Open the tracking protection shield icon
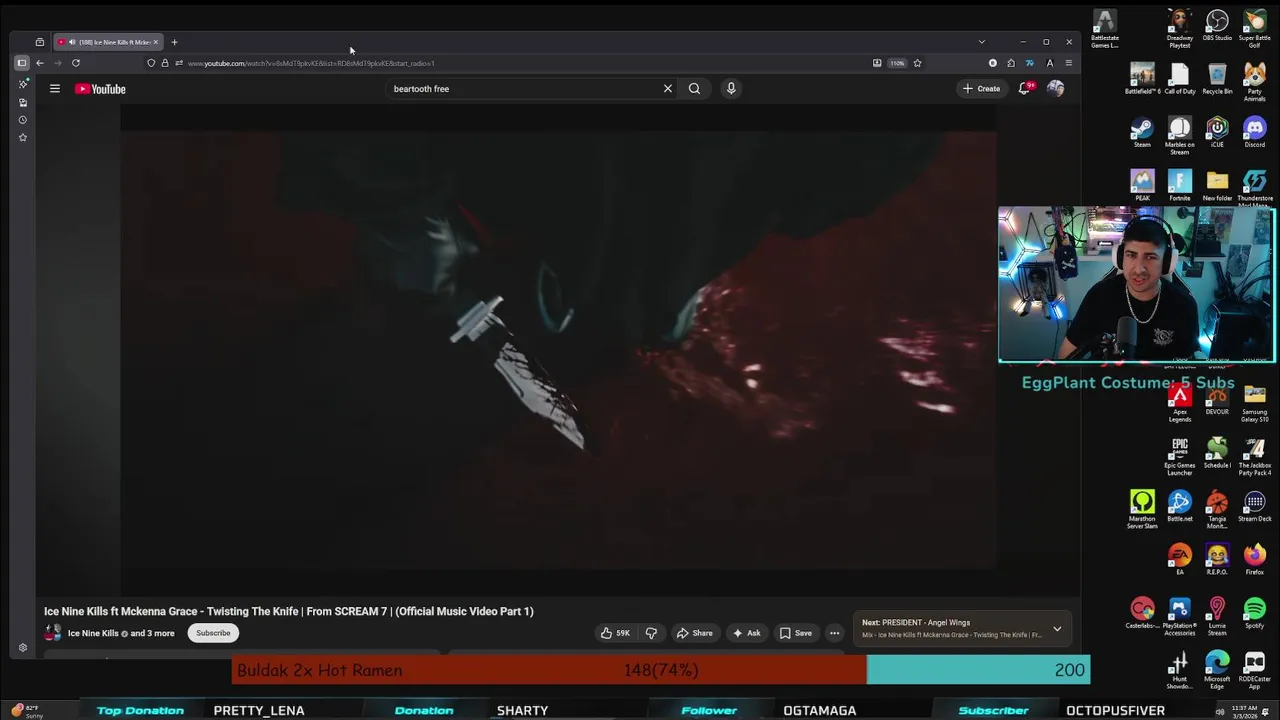Viewport: 1280px width, 720px height. coord(151,63)
